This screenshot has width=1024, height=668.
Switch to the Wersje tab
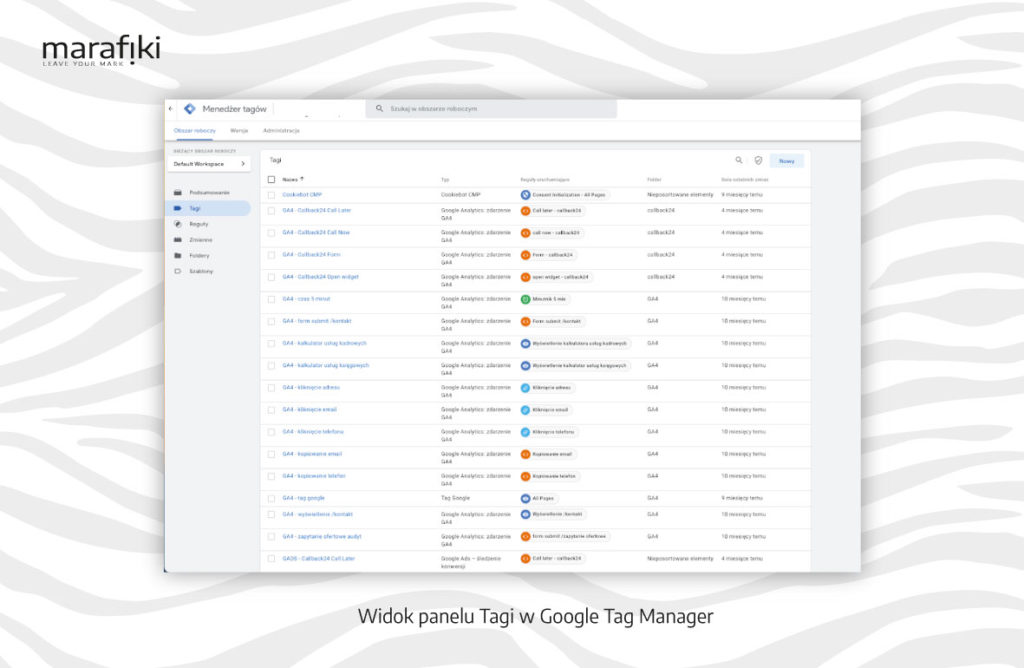pyautogui.click(x=239, y=131)
